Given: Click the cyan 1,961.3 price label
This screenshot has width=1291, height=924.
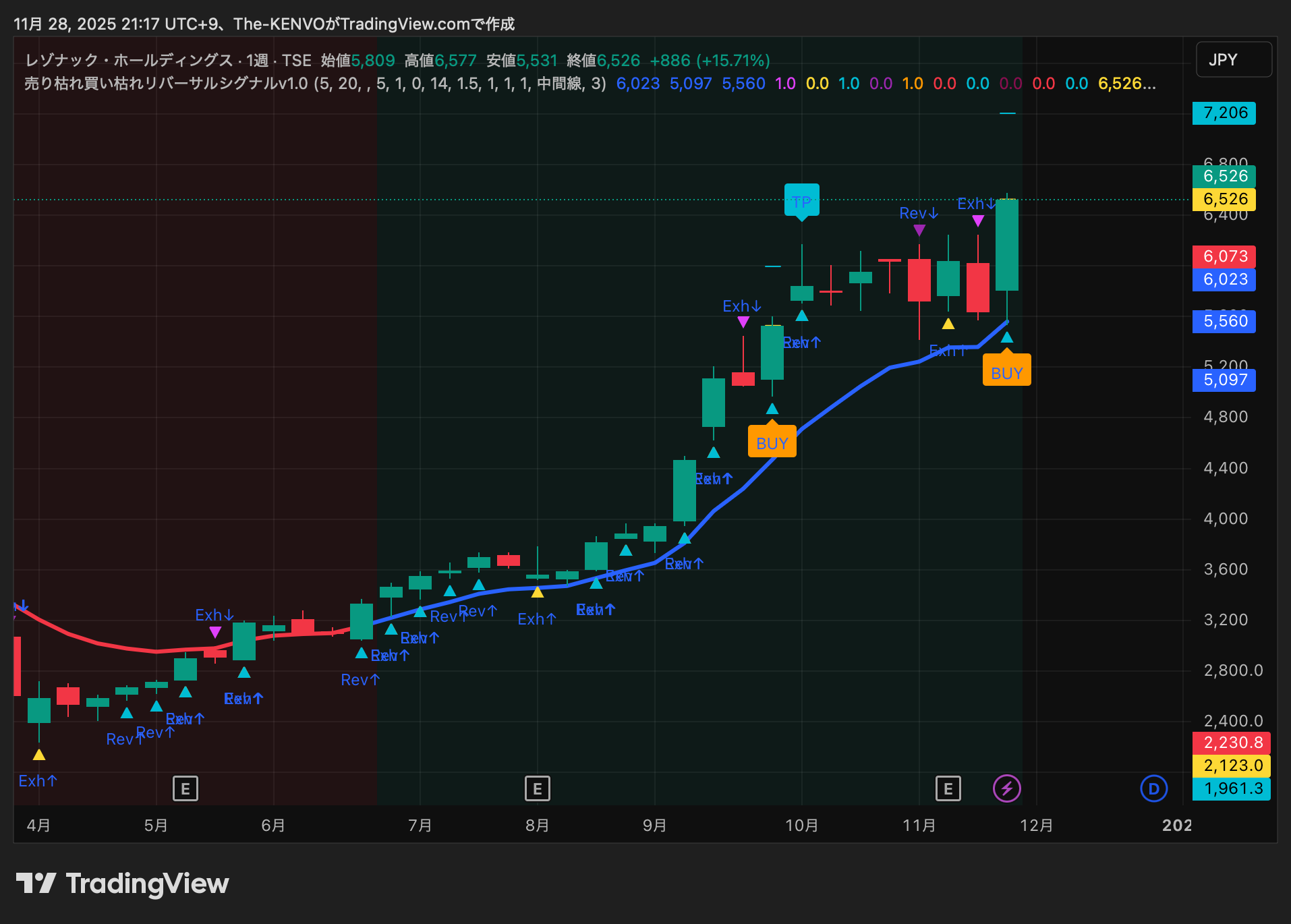Looking at the screenshot, I should [1231, 788].
